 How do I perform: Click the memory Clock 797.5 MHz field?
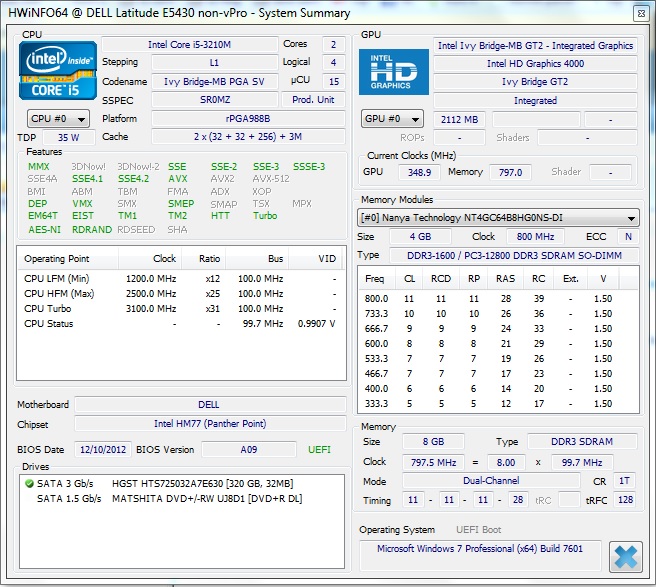coord(433,463)
